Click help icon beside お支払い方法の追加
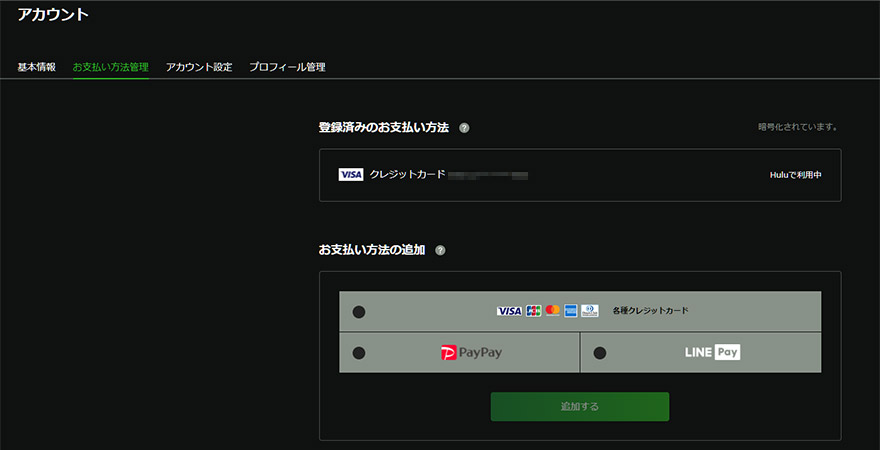Image resolution: width=880 pixels, height=450 pixels. (441, 250)
